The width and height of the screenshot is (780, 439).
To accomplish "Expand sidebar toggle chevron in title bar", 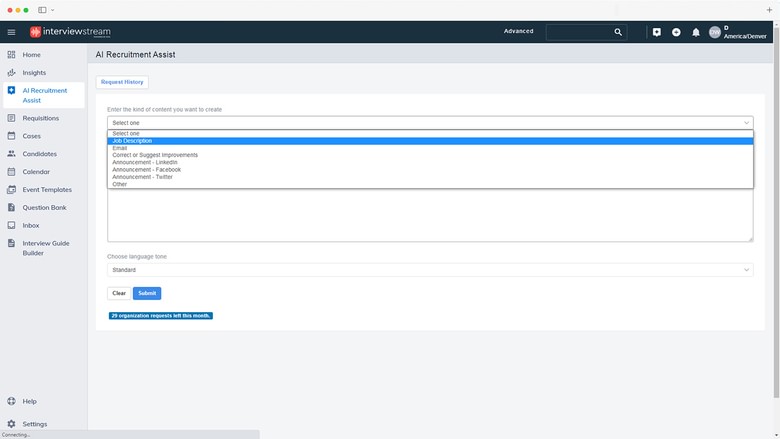I will click(x=53, y=10).
